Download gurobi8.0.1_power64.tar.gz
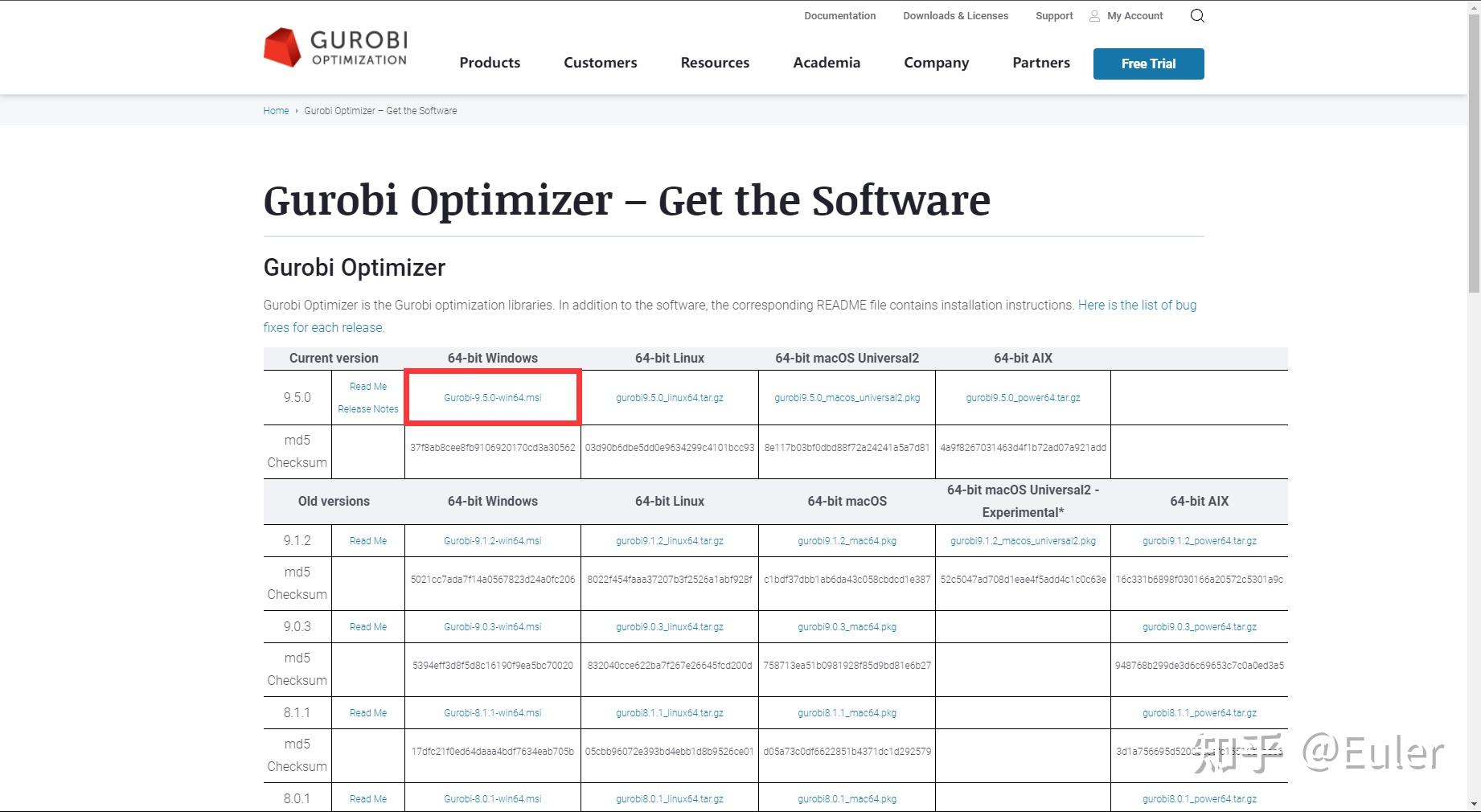 (1199, 799)
